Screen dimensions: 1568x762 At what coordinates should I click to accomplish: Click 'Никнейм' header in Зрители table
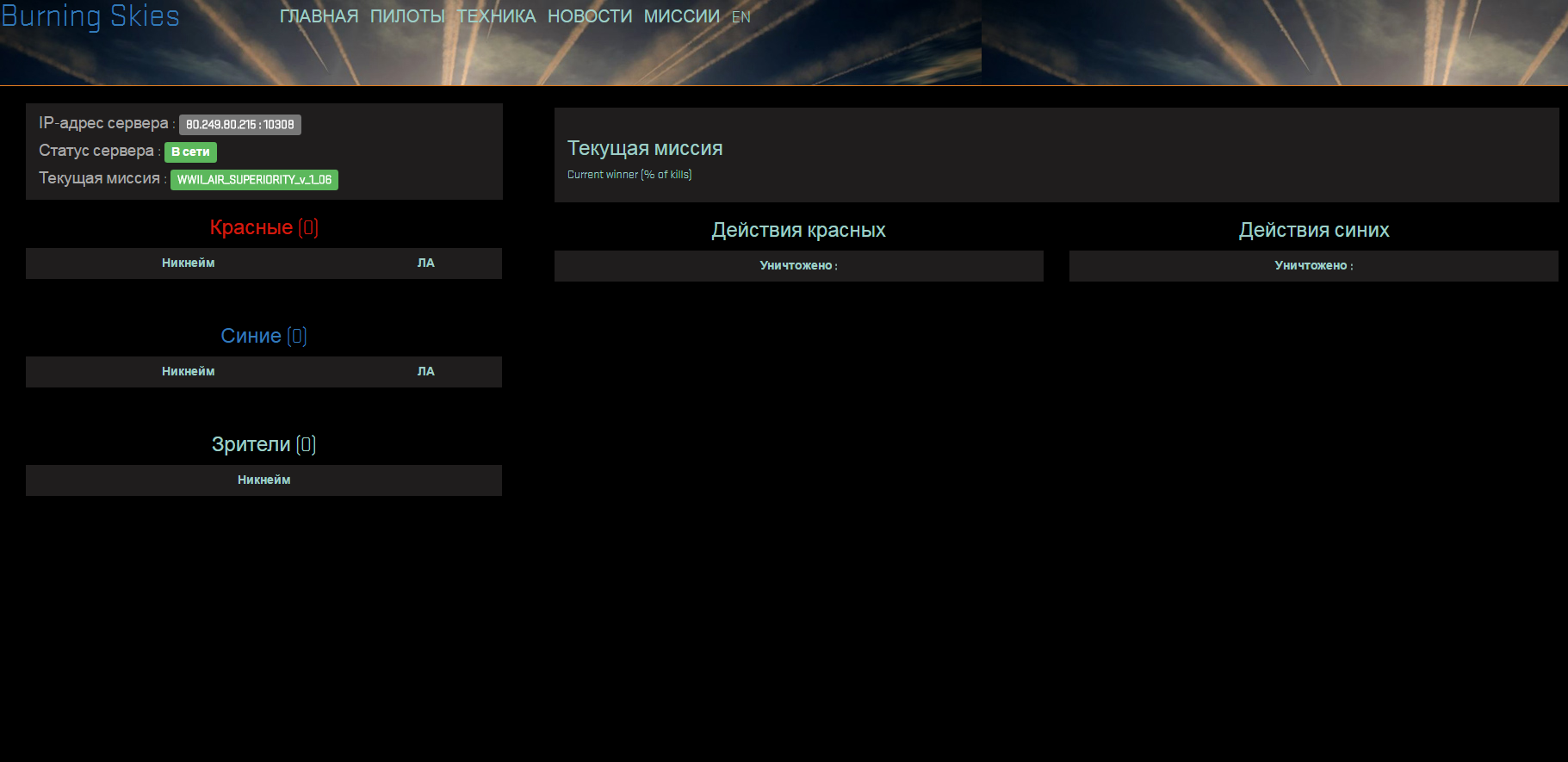263,480
